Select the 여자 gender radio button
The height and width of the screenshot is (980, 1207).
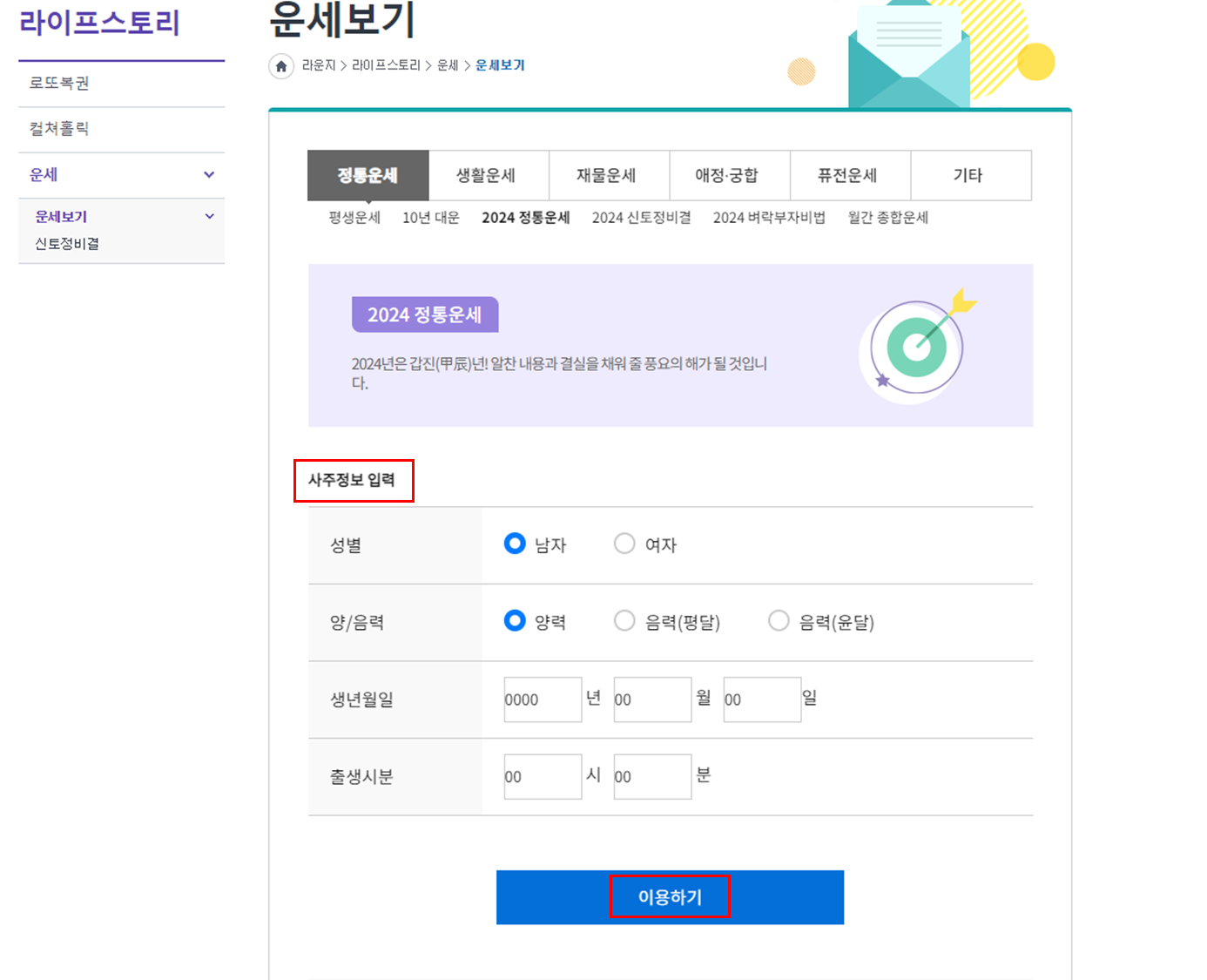coord(624,543)
